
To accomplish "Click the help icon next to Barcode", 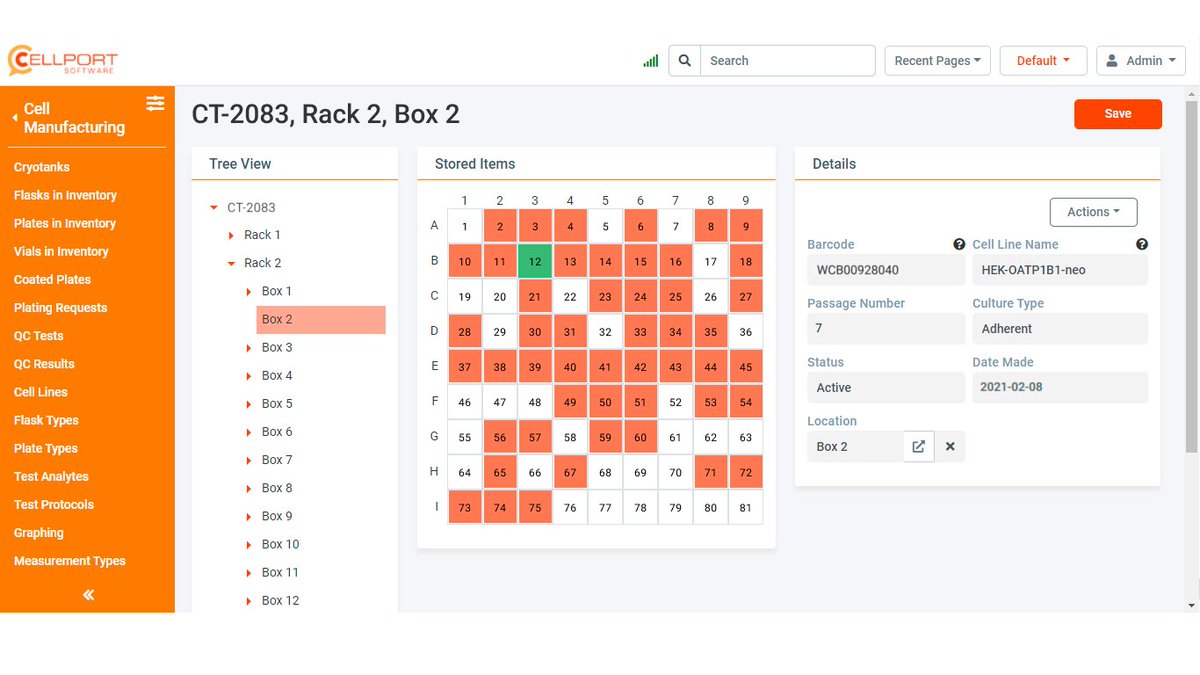I will [959, 243].
